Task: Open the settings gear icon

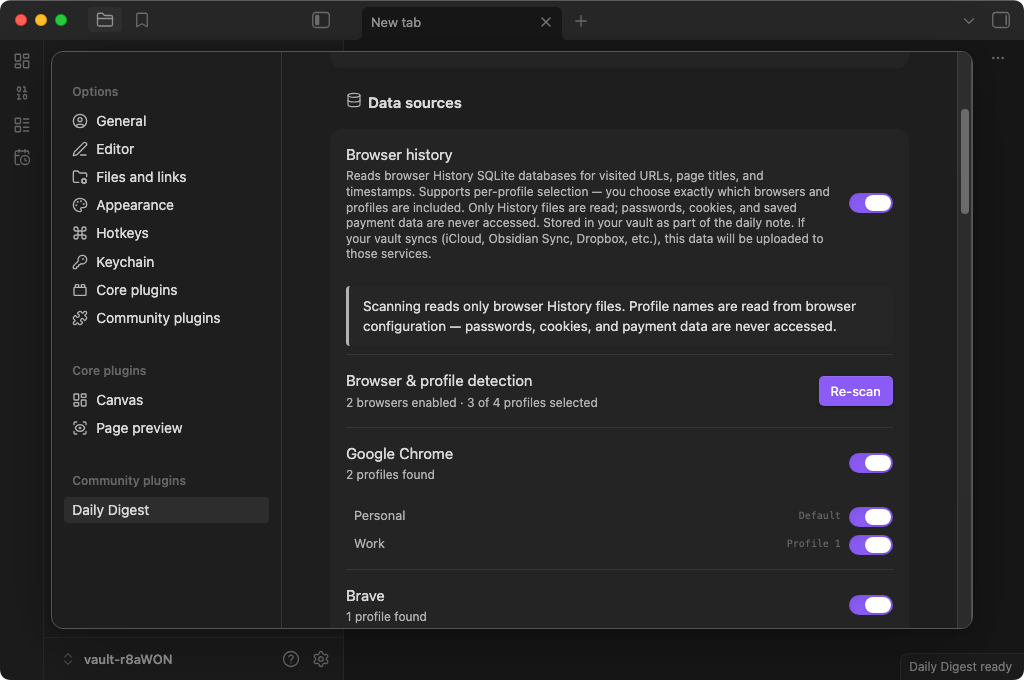Action: click(321, 659)
